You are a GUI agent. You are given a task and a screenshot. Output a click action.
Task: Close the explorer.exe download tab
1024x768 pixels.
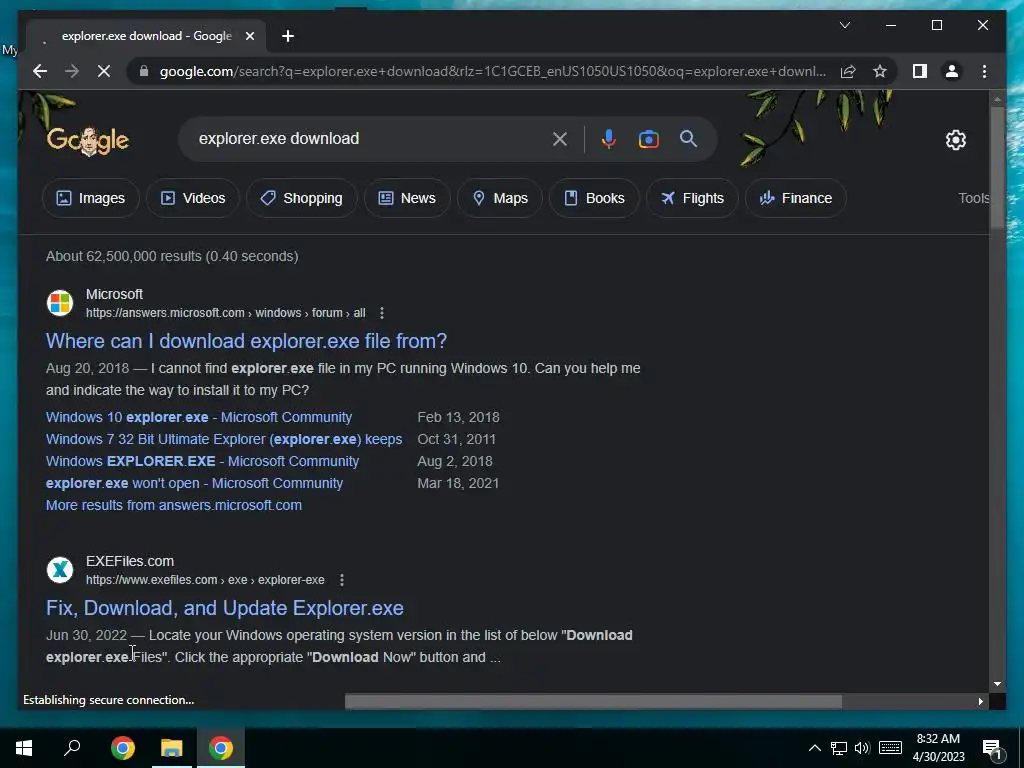tap(249, 36)
